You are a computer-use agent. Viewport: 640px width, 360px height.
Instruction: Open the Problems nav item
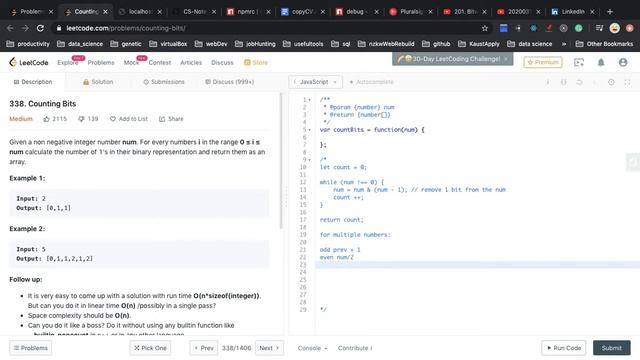tap(101, 62)
